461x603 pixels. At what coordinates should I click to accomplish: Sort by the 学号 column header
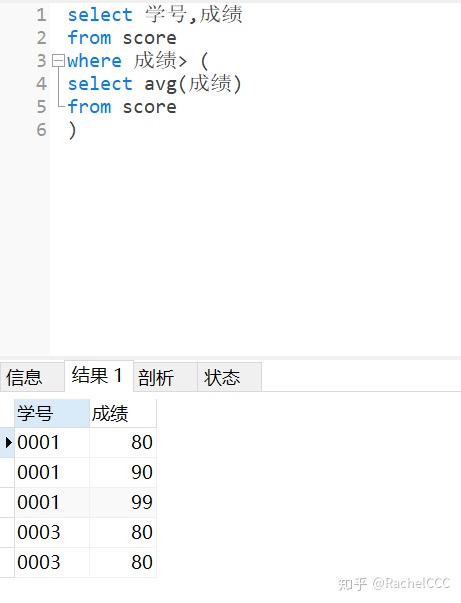point(52,413)
